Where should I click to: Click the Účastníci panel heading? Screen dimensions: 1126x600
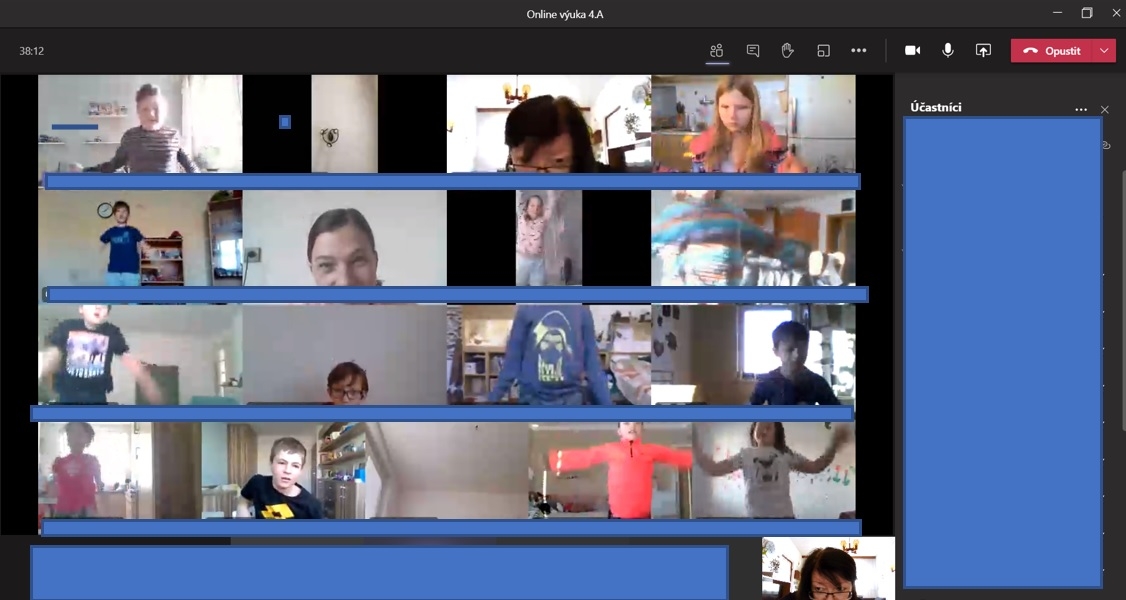936,108
